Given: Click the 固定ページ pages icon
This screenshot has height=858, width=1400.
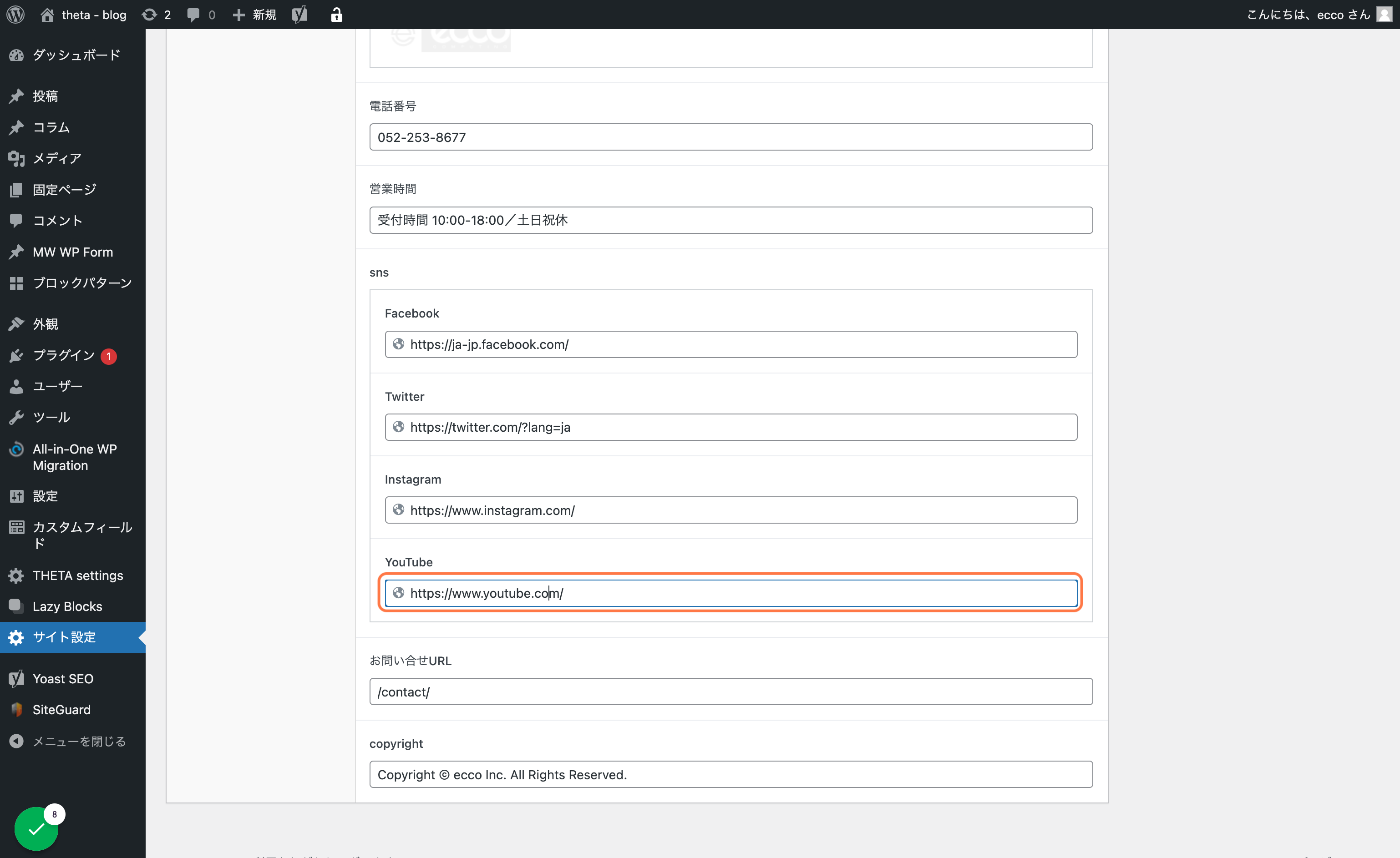Looking at the screenshot, I should [16, 190].
